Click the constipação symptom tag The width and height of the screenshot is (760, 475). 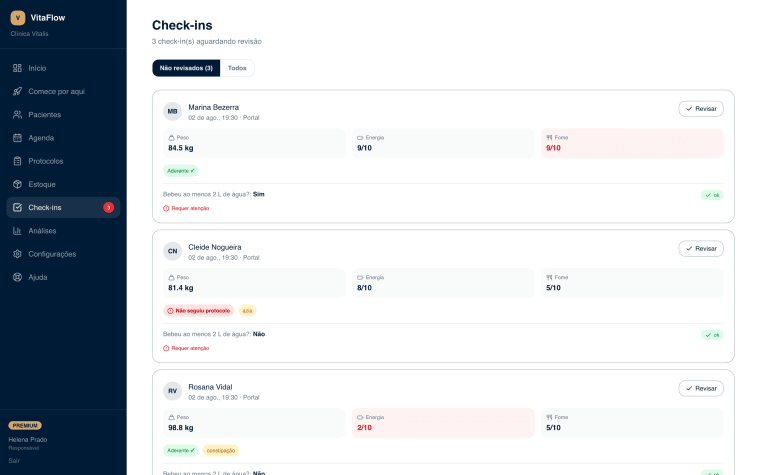(221, 451)
